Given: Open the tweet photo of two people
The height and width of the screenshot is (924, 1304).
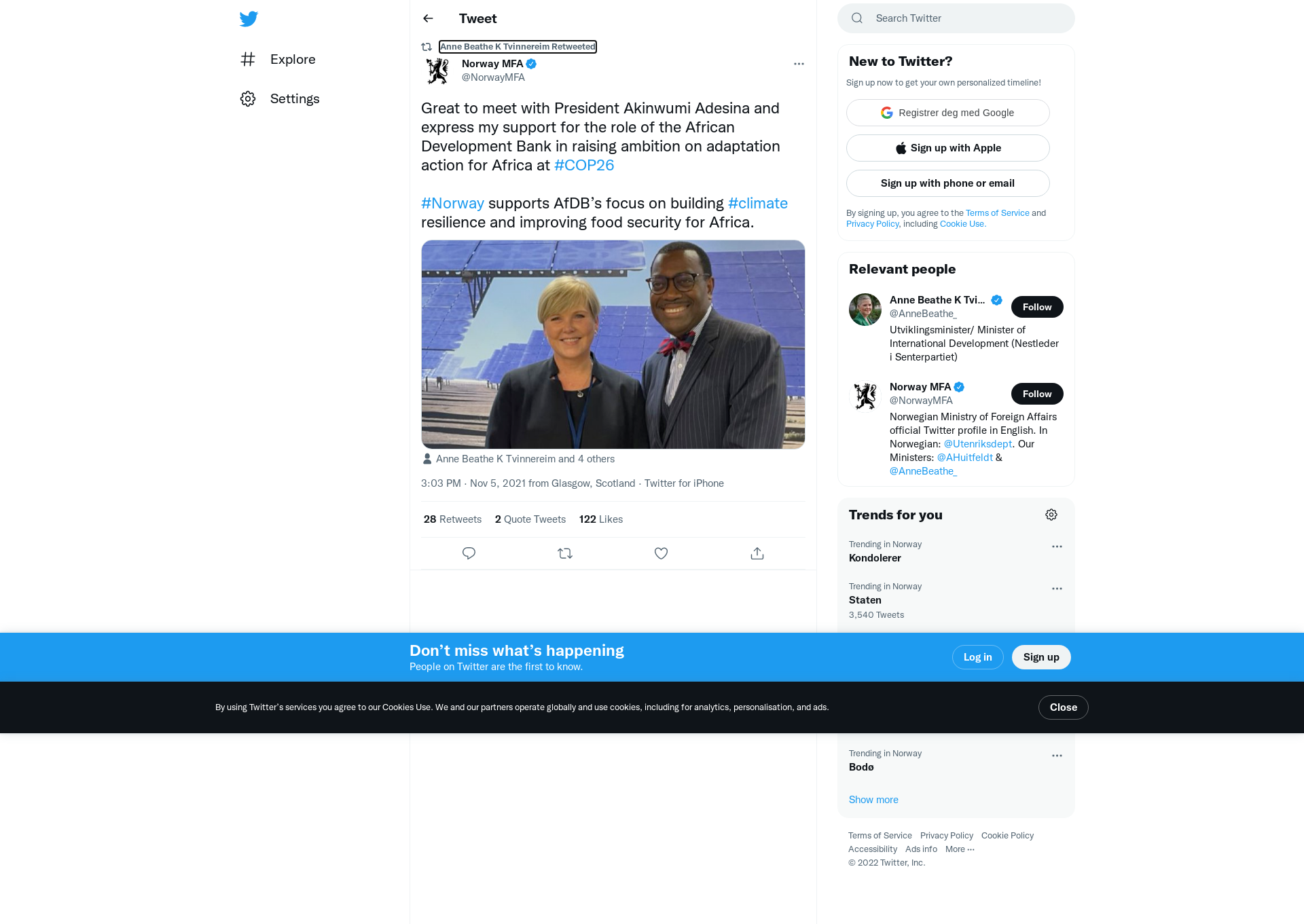Looking at the screenshot, I should 613,344.
